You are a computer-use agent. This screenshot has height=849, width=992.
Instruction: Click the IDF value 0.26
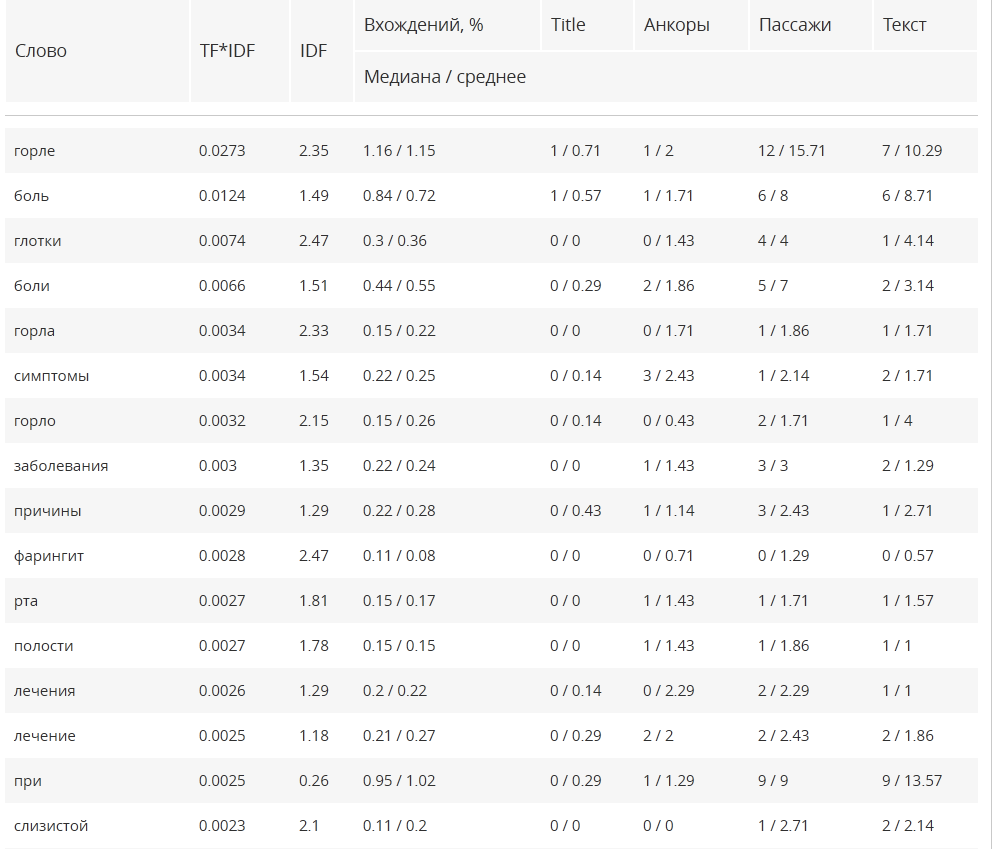click(313, 781)
